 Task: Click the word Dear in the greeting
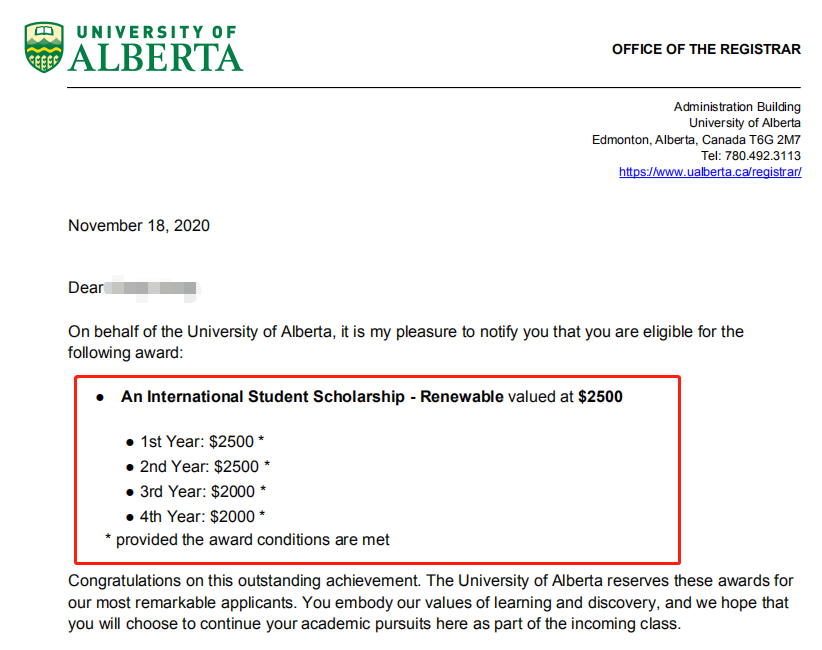click(x=85, y=288)
